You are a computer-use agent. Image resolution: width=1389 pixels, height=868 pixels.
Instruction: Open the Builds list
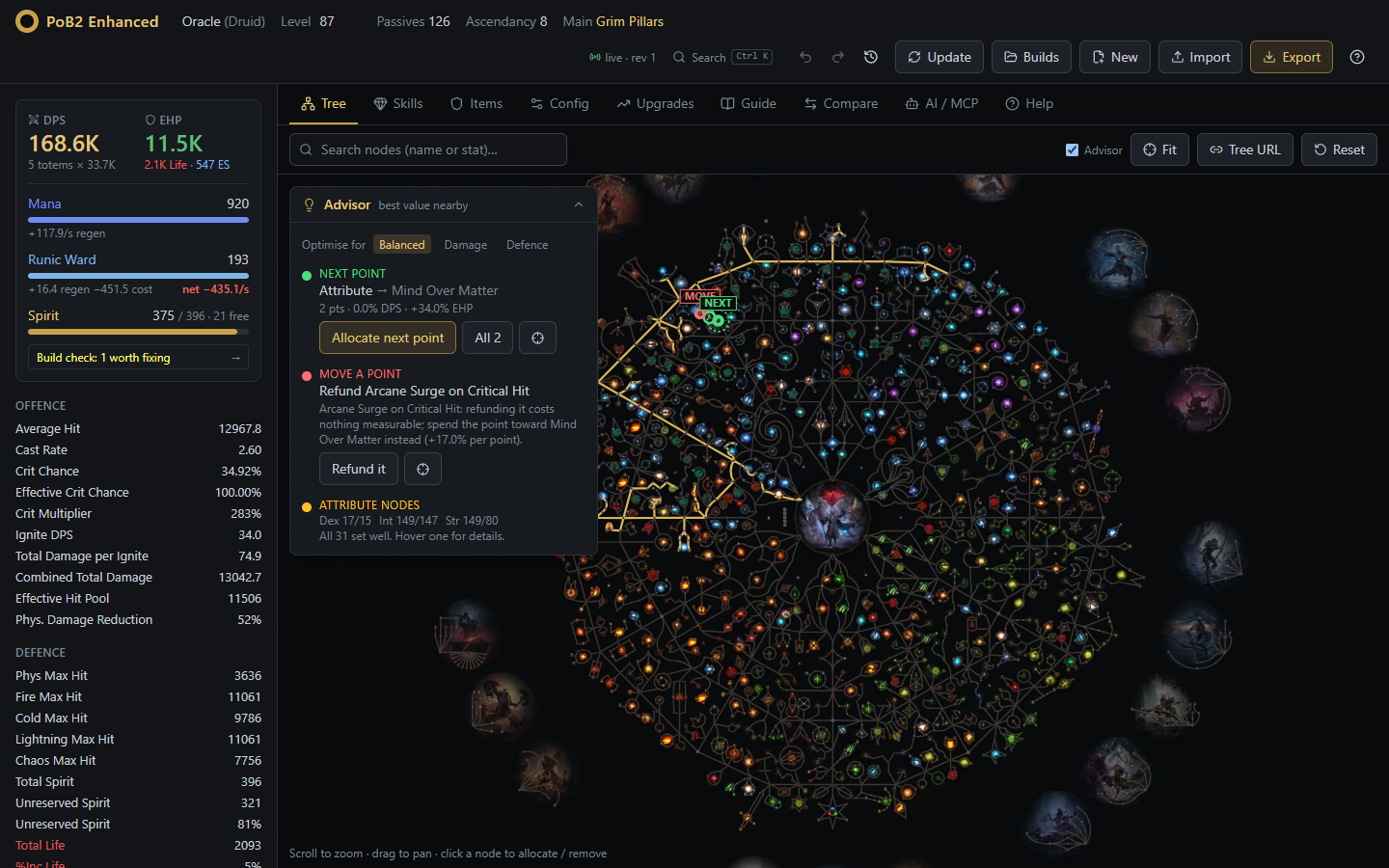[x=1031, y=57]
